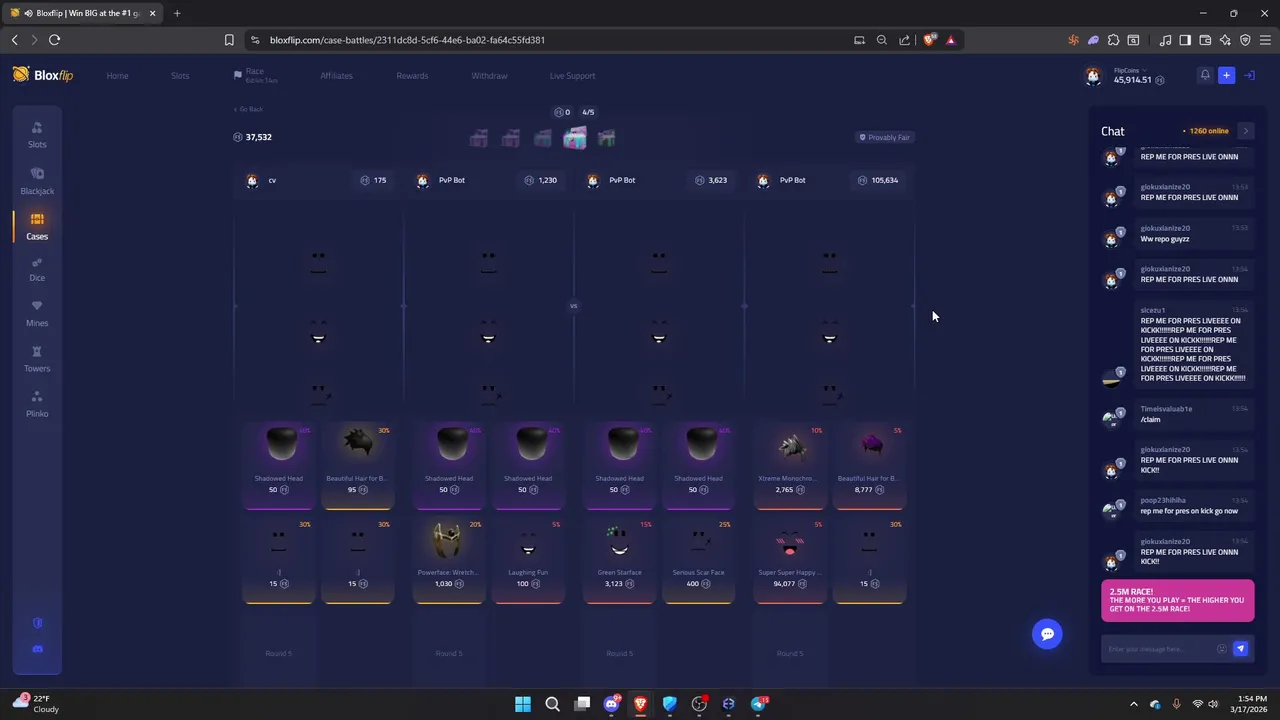Click the Green Starface item card 3,123

(619, 560)
